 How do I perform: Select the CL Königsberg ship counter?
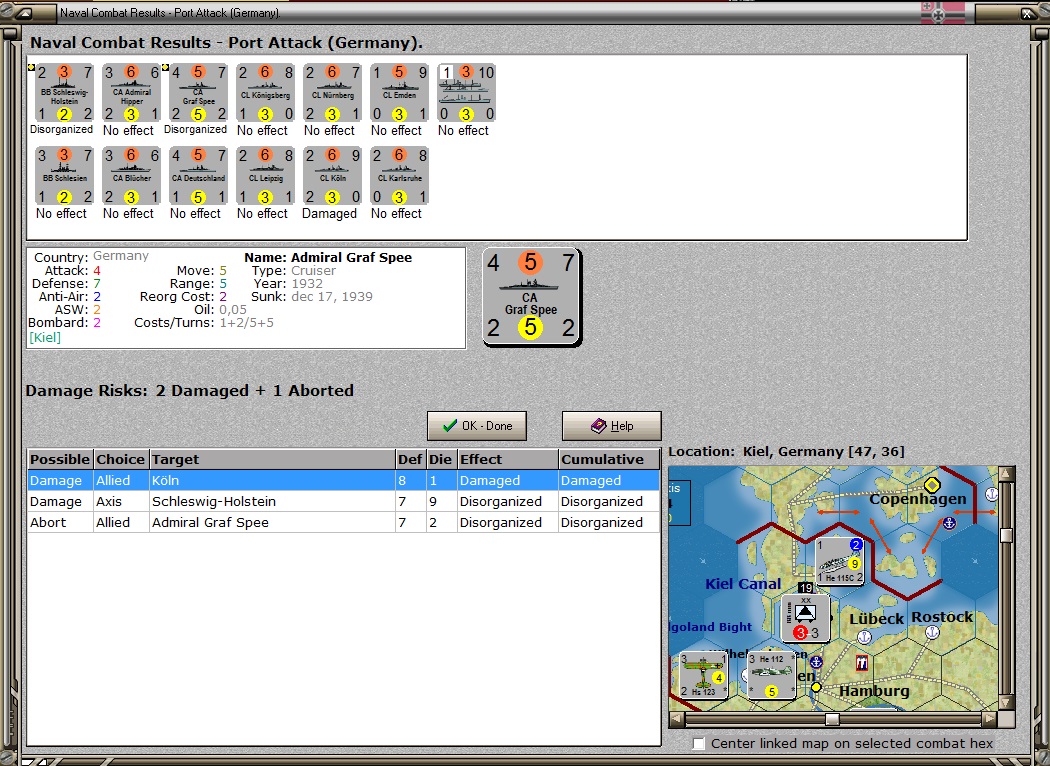pos(265,93)
